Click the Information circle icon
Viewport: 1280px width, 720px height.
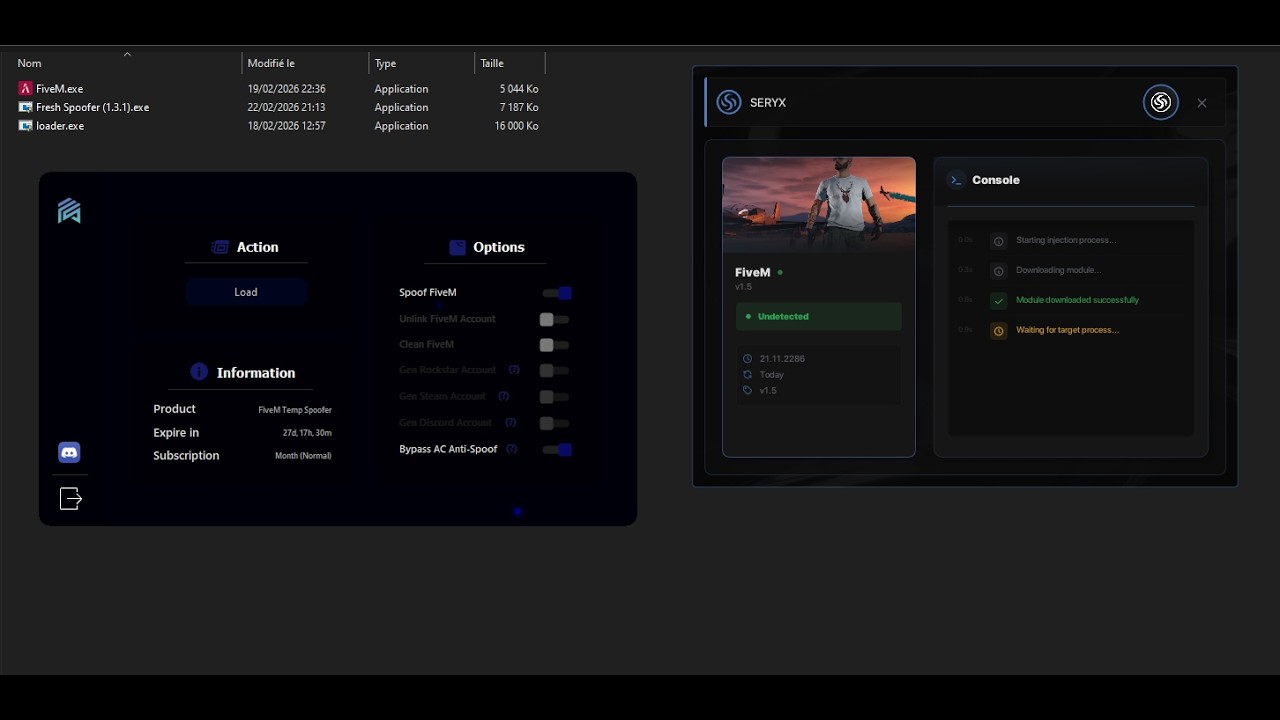tap(199, 372)
